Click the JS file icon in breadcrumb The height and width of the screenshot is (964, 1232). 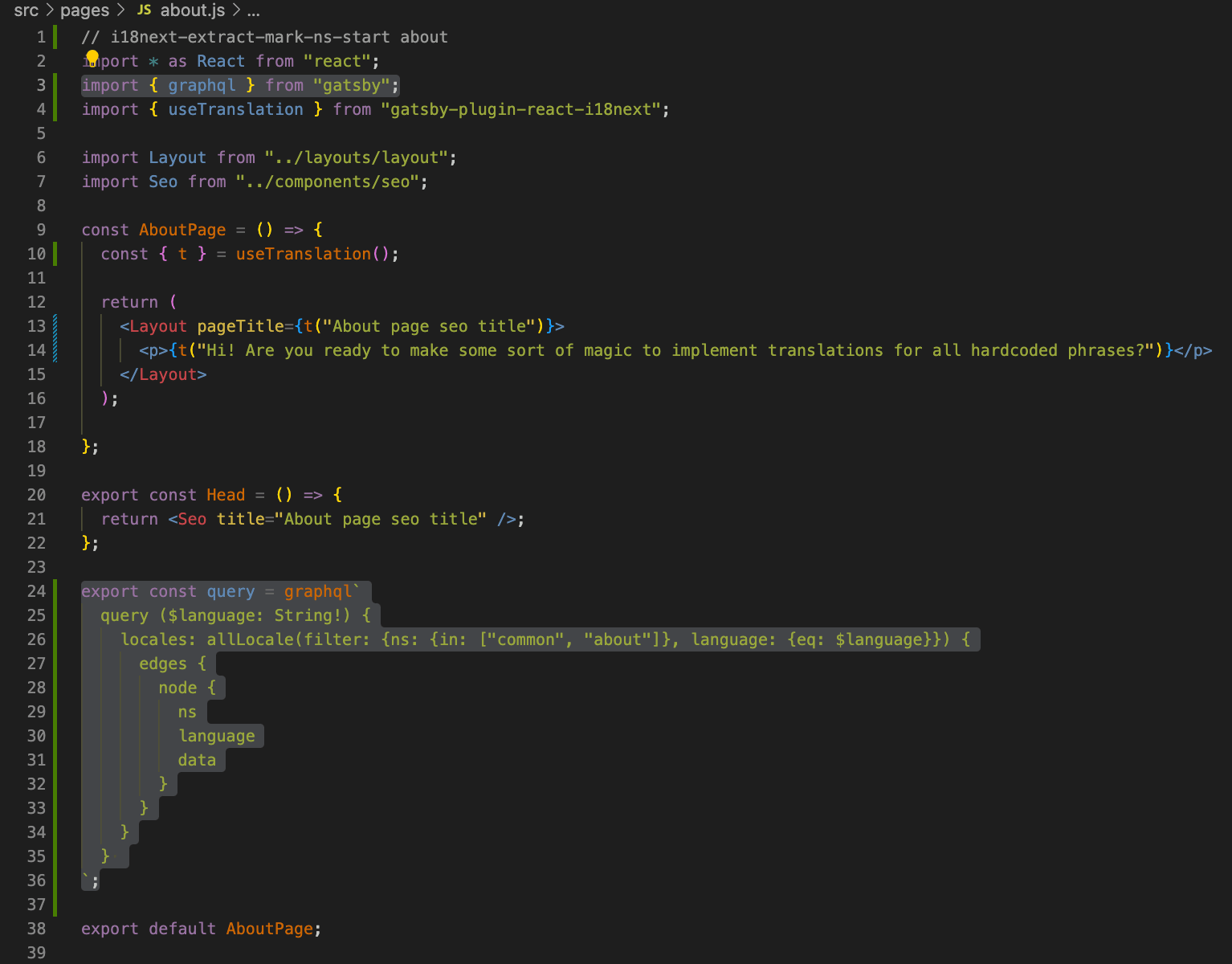tap(145, 10)
